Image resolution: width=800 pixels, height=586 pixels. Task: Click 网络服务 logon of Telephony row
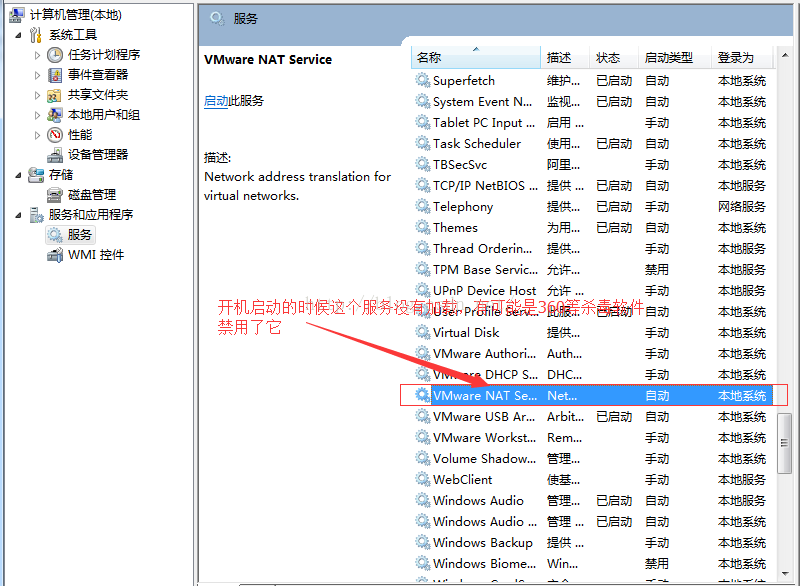click(x=742, y=207)
